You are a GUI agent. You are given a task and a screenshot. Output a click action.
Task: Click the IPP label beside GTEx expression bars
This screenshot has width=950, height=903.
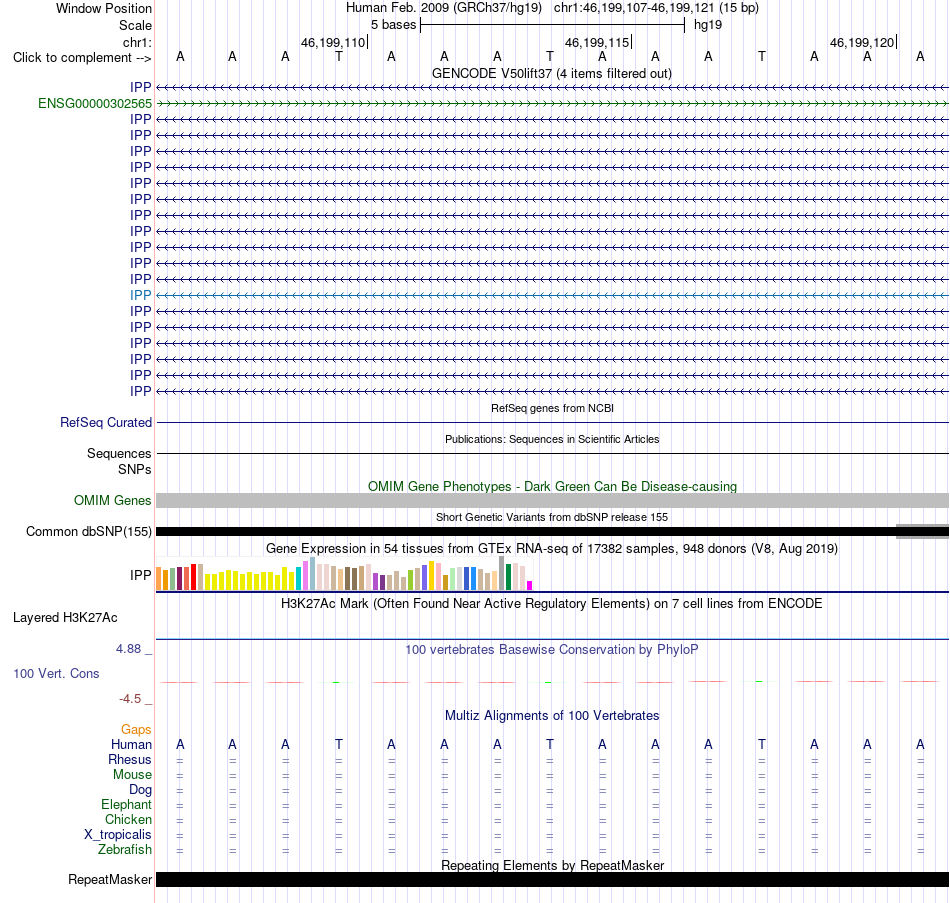[141, 575]
